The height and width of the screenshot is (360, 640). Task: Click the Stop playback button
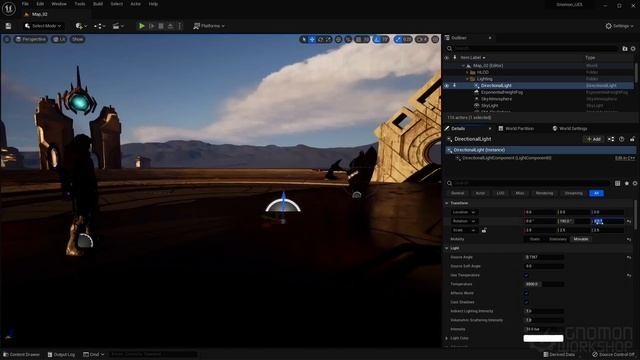click(x=161, y=26)
